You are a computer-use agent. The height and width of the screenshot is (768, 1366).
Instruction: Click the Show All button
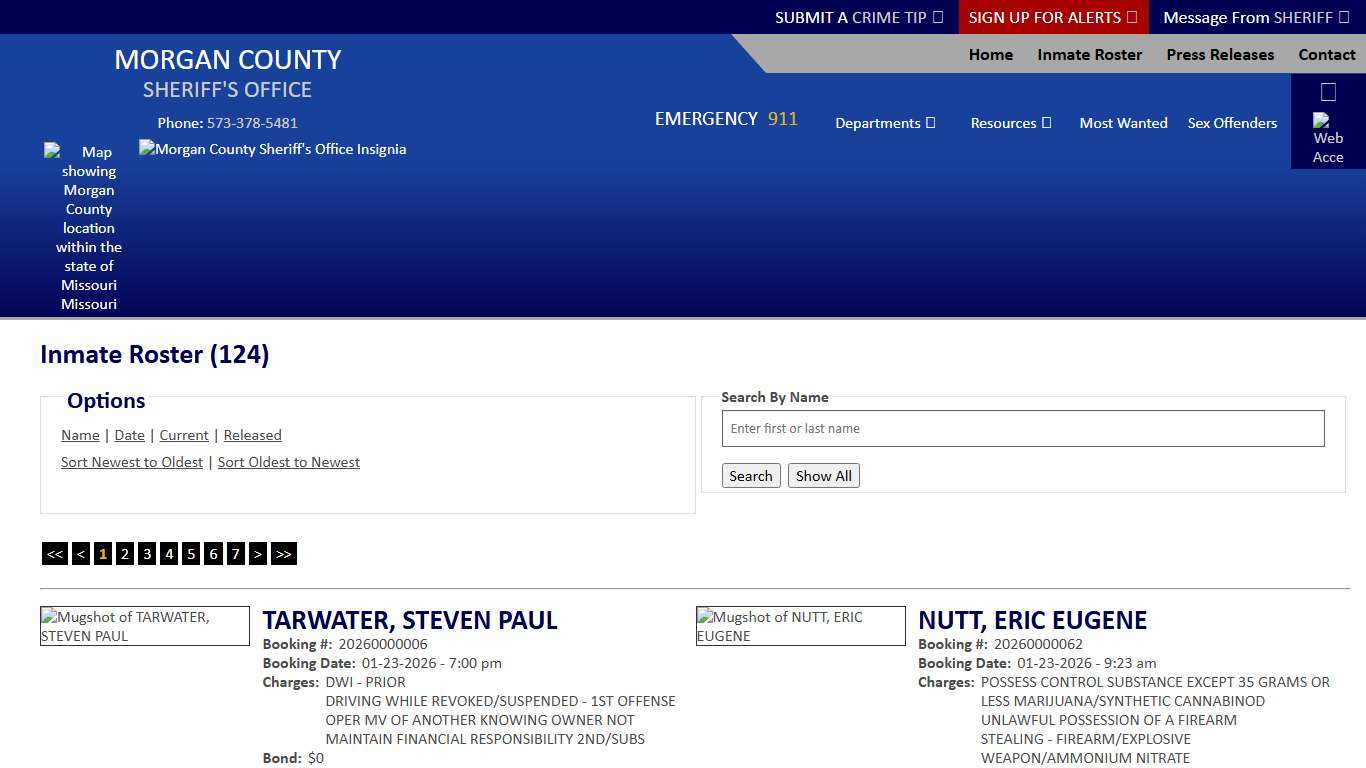[x=823, y=475]
